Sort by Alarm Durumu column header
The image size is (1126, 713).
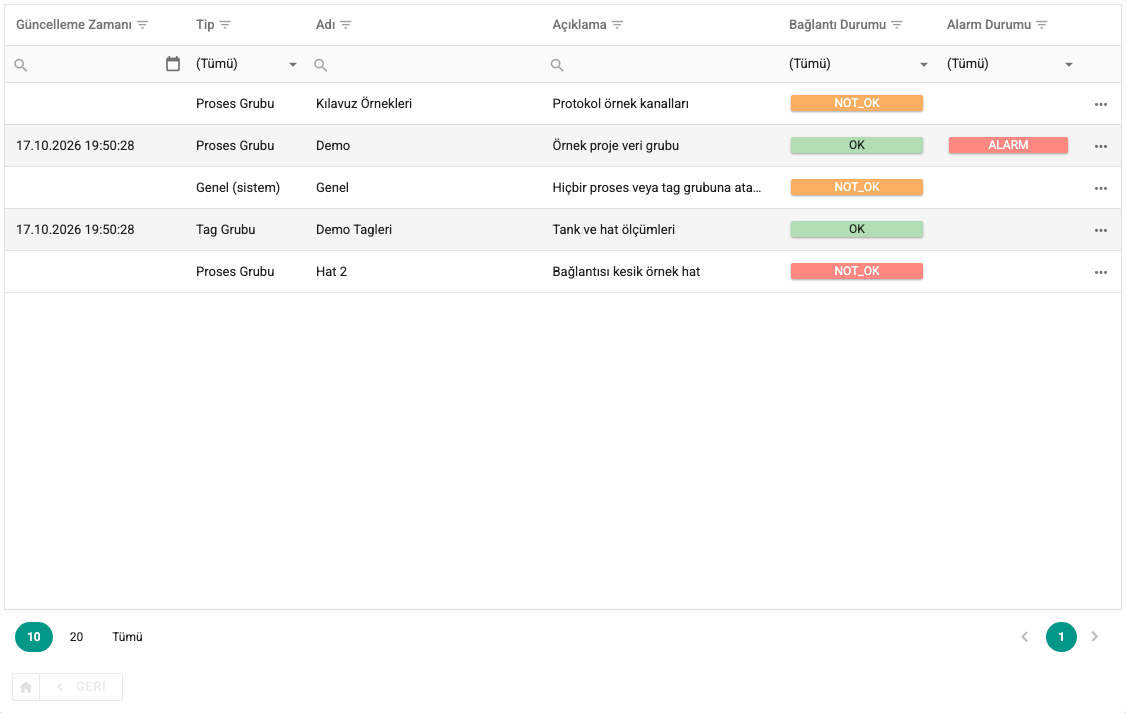tap(989, 24)
